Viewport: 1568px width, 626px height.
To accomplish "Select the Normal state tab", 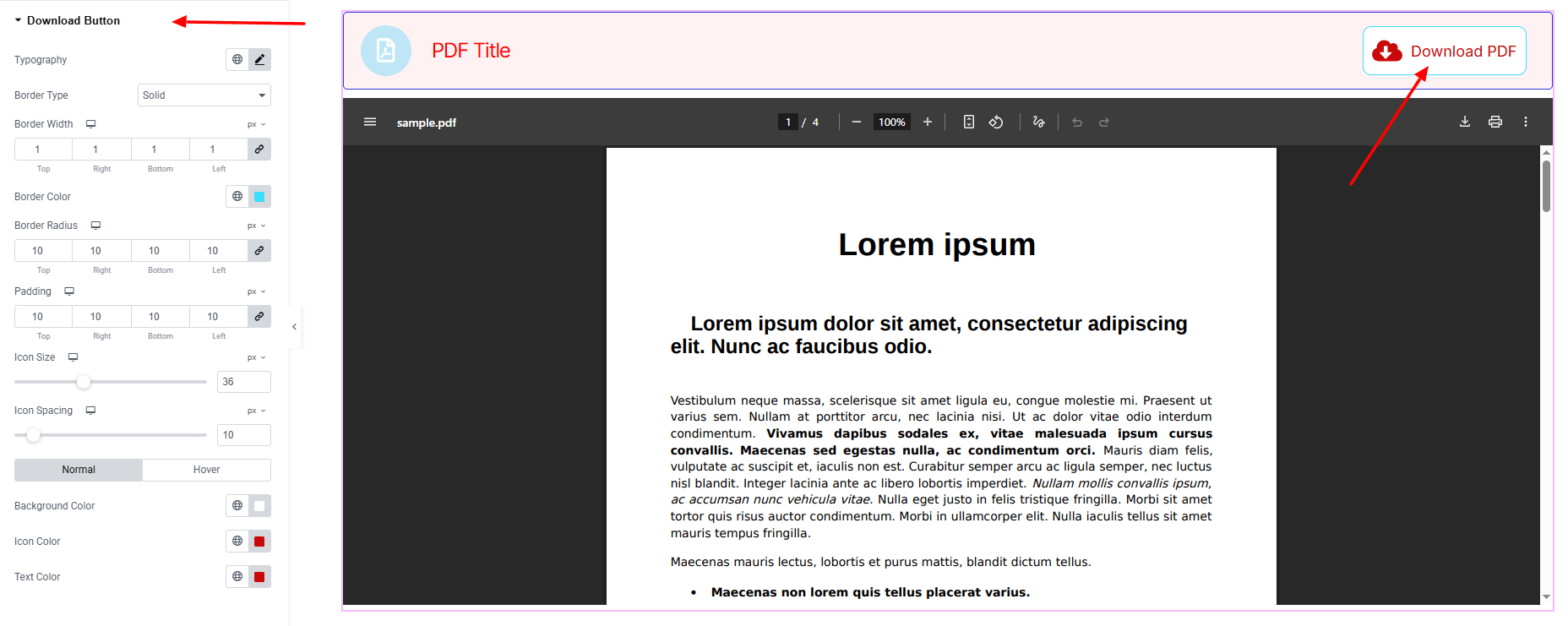I will (79, 470).
